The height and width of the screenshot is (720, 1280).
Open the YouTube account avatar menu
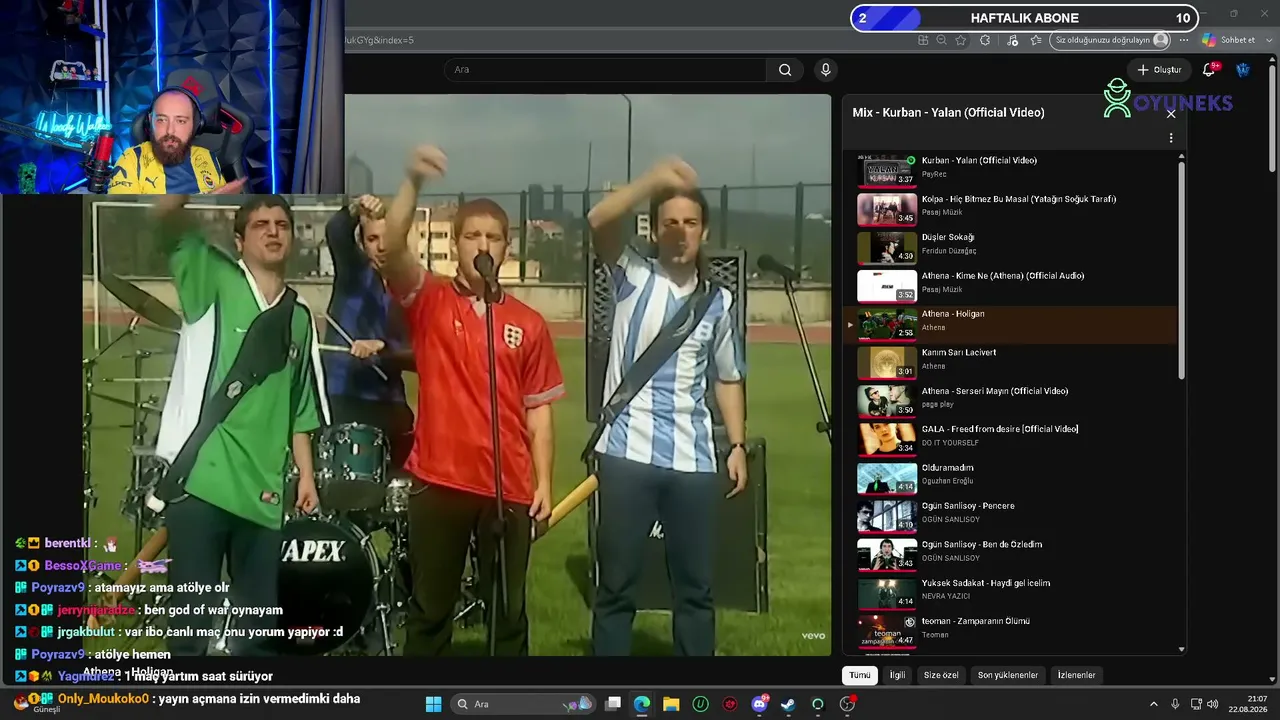(x=1243, y=69)
